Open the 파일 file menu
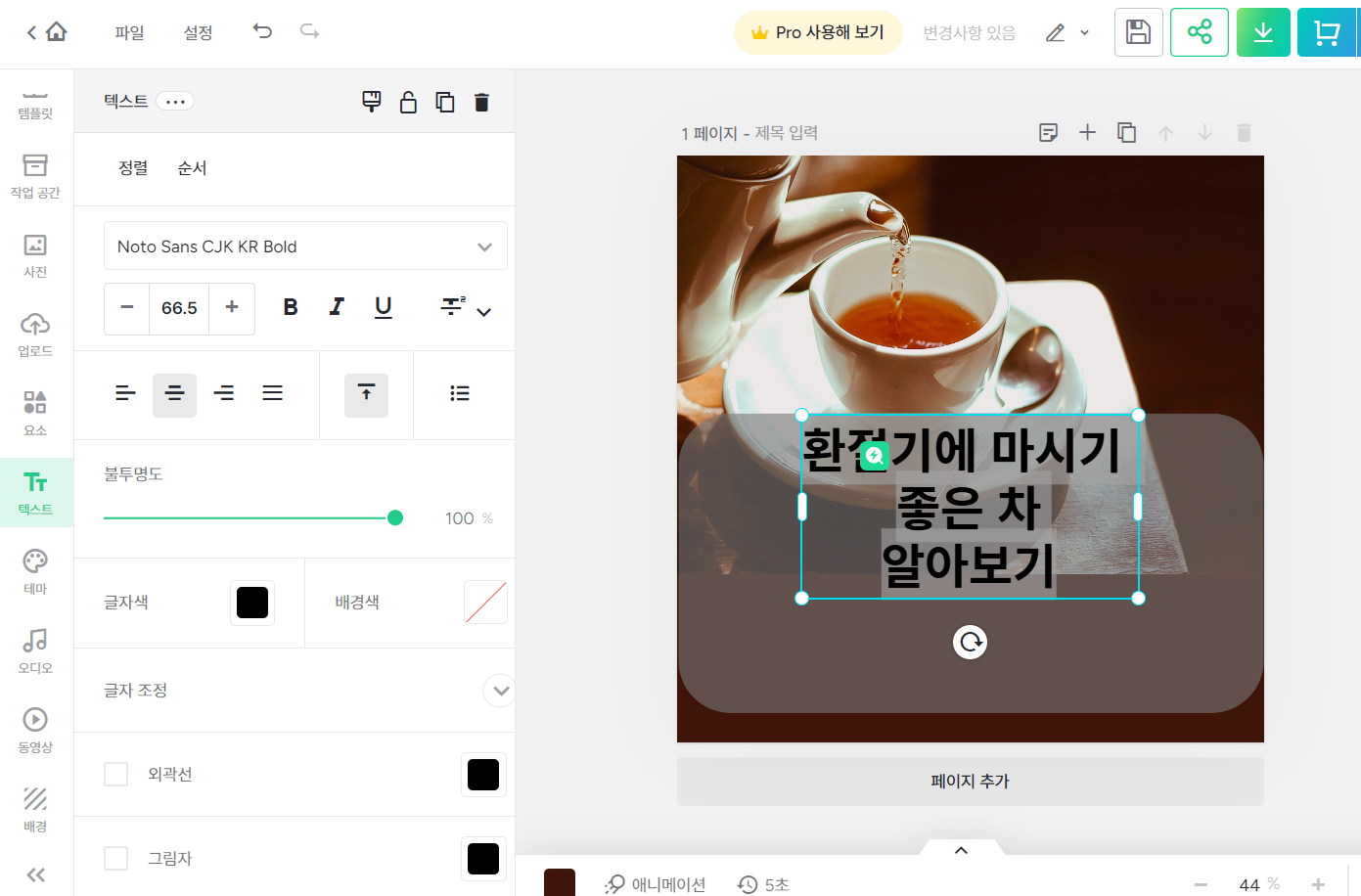Viewport: 1361px width, 896px height. [129, 31]
